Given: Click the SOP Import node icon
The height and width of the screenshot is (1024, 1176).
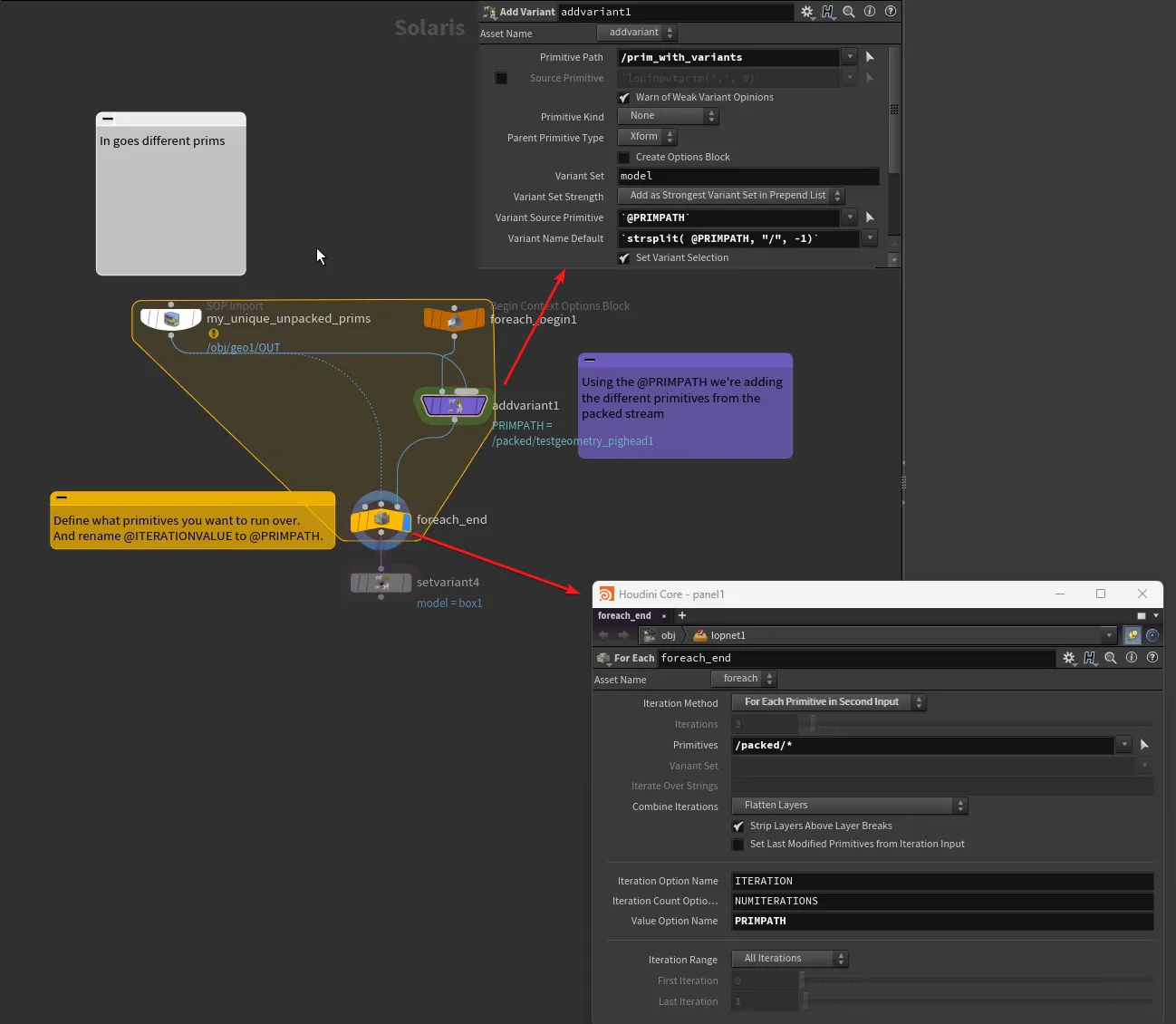Looking at the screenshot, I should (x=171, y=319).
